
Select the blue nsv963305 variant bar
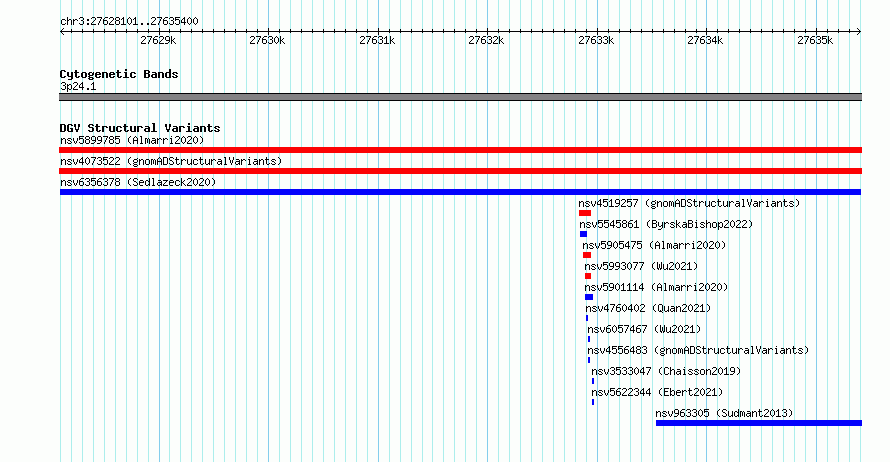759,423
